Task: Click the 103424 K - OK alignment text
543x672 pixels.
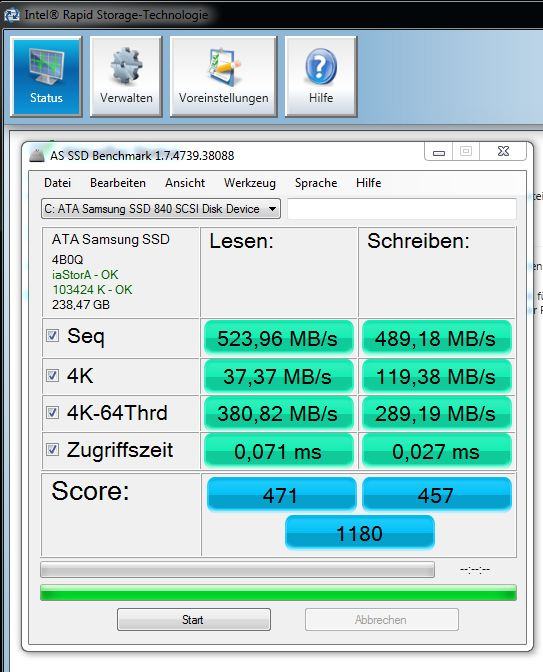Action: click(92, 289)
